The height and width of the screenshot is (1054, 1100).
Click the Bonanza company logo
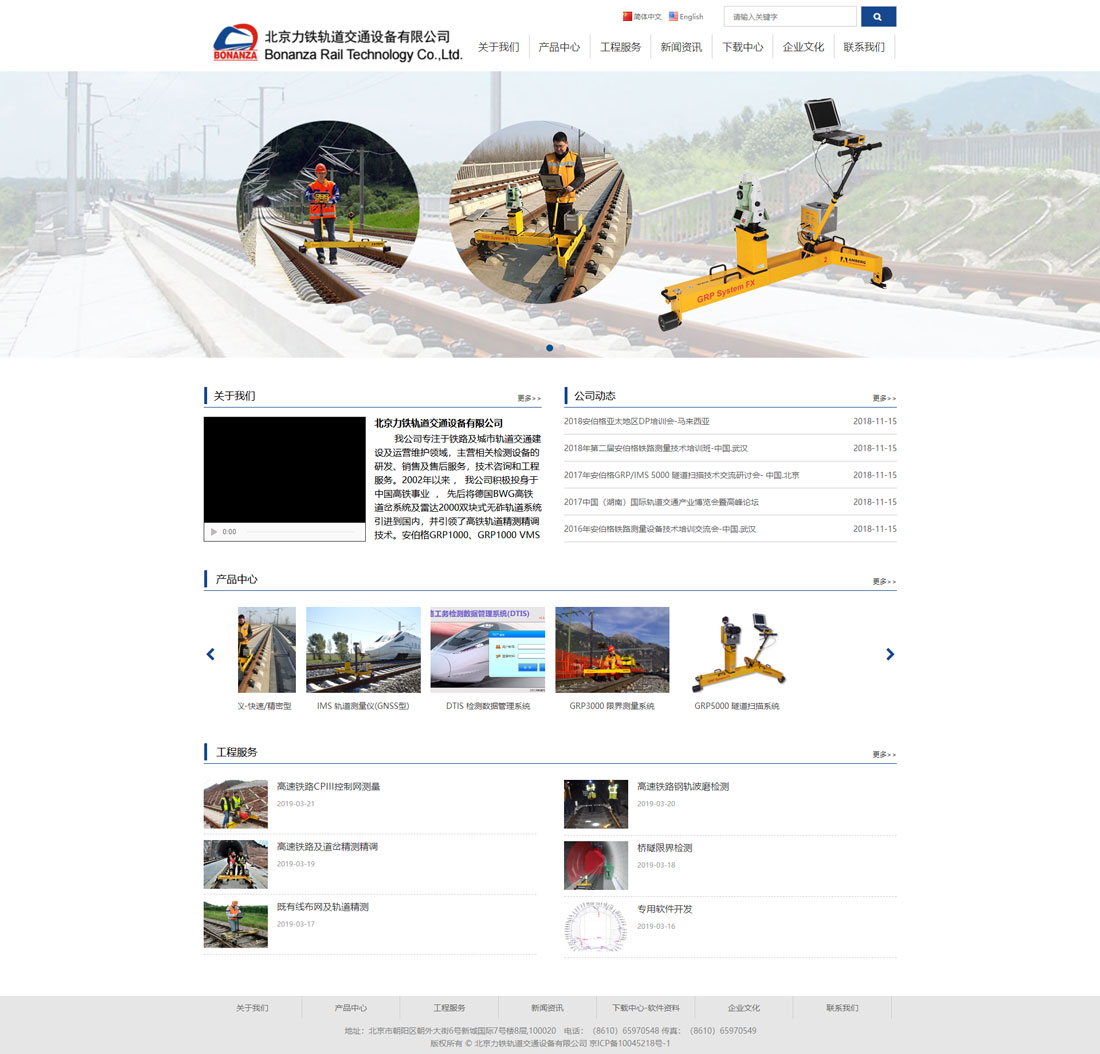[235, 44]
